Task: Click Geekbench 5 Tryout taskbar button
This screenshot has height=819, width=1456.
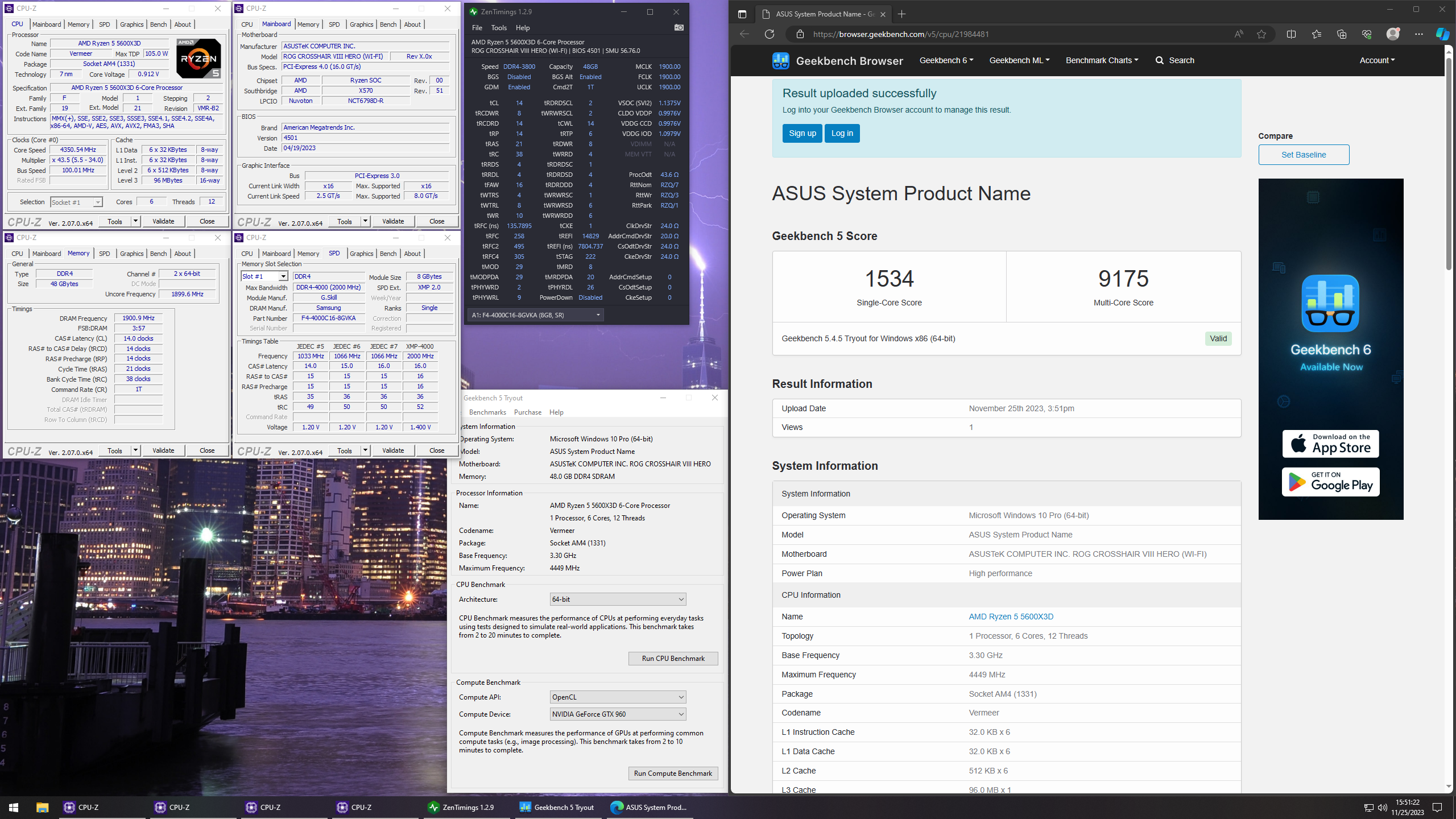Action: click(x=557, y=807)
